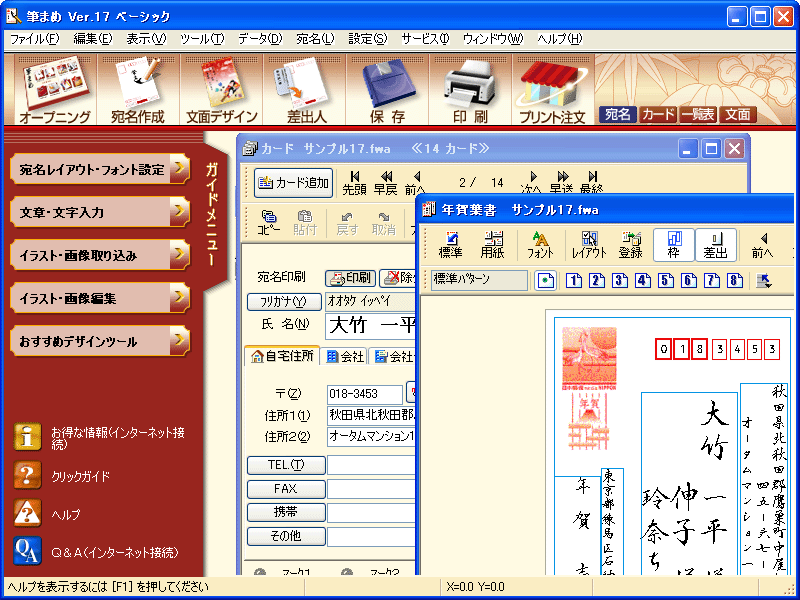Toggle the 枠 frame display button
Image resolution: width=800 pixels, height=600 pixels.
(674, 245)
